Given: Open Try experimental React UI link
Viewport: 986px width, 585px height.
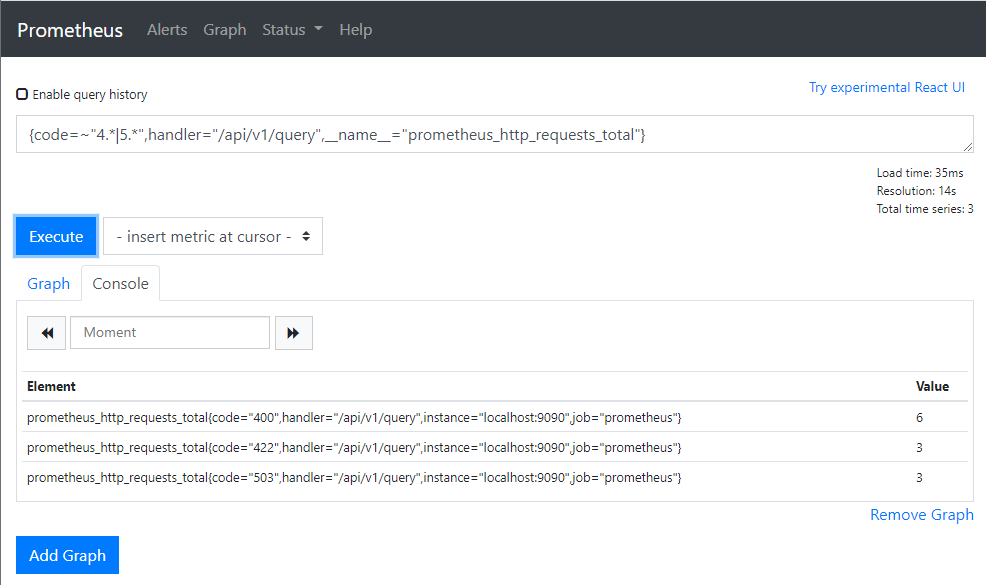Looking at the screenshot, I should [x=886, y=88].
